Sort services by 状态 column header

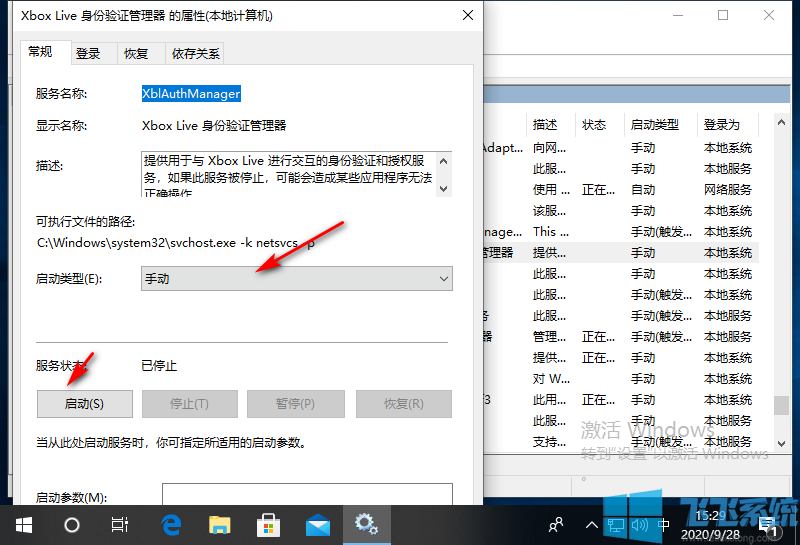pyautogui.click(x=599, y=125)
